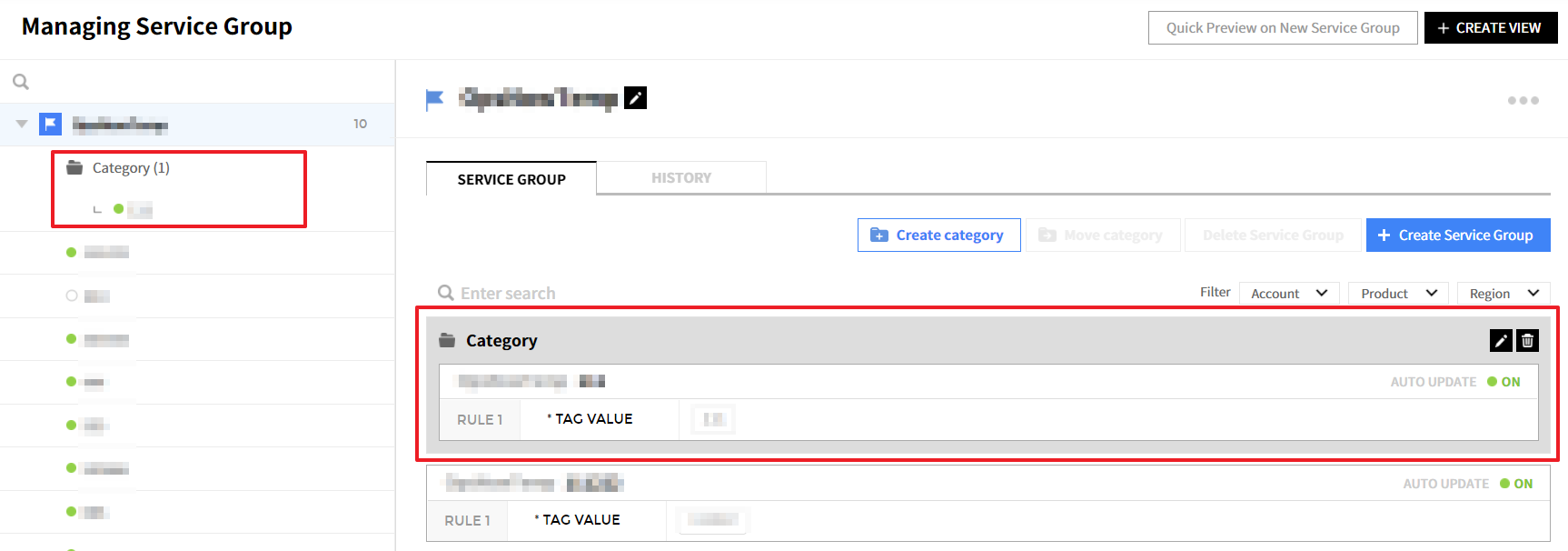Click the pencil edit icon beside view title
1568x551 pixels.
click(635, 98)
